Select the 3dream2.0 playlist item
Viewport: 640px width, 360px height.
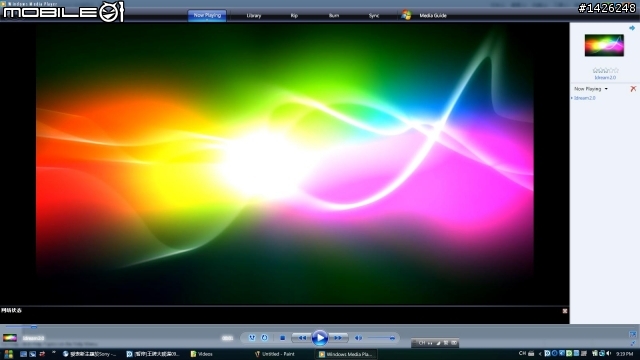(584, 98)
